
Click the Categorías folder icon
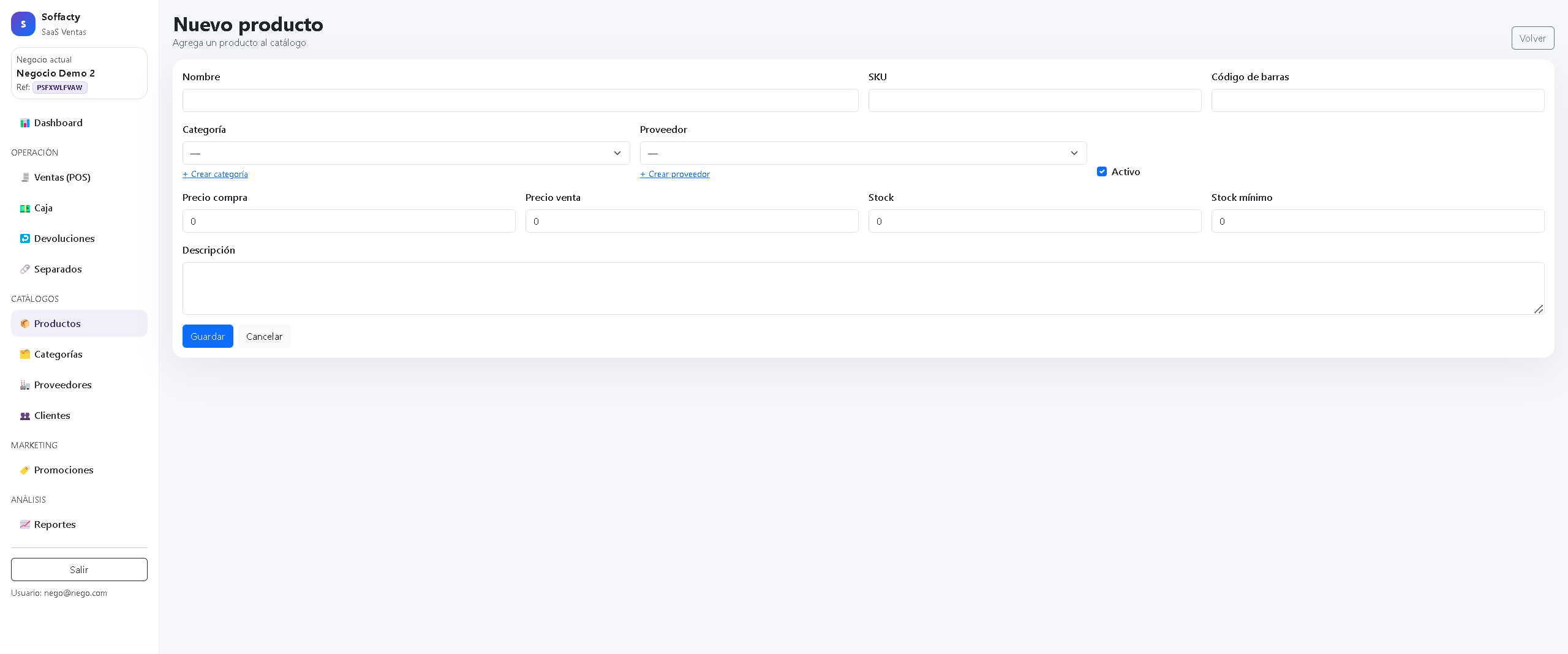24,355
